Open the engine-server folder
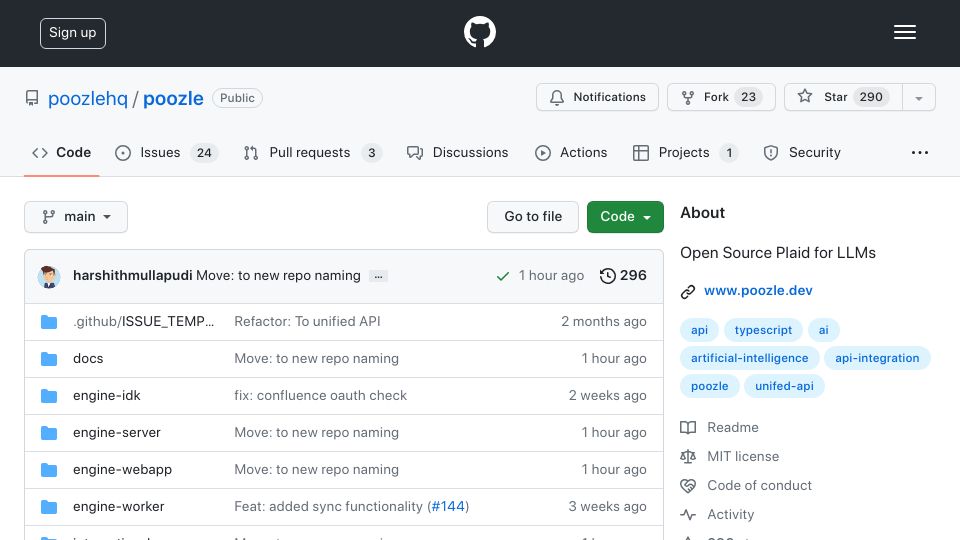The image size is (960, 540). pyautogui.click(x=116, y=433)
